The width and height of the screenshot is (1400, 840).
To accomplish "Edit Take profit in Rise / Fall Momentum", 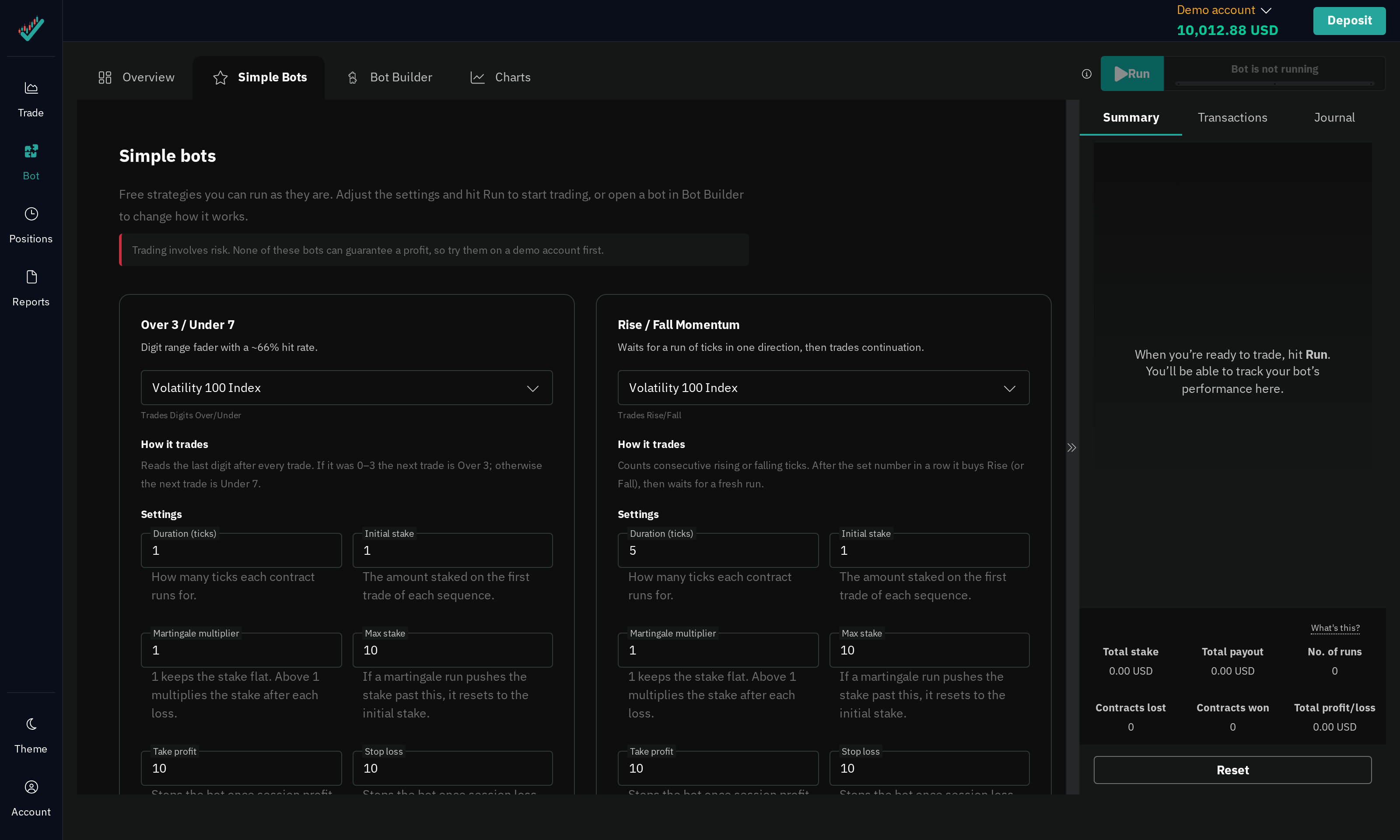I will point(718,768).
